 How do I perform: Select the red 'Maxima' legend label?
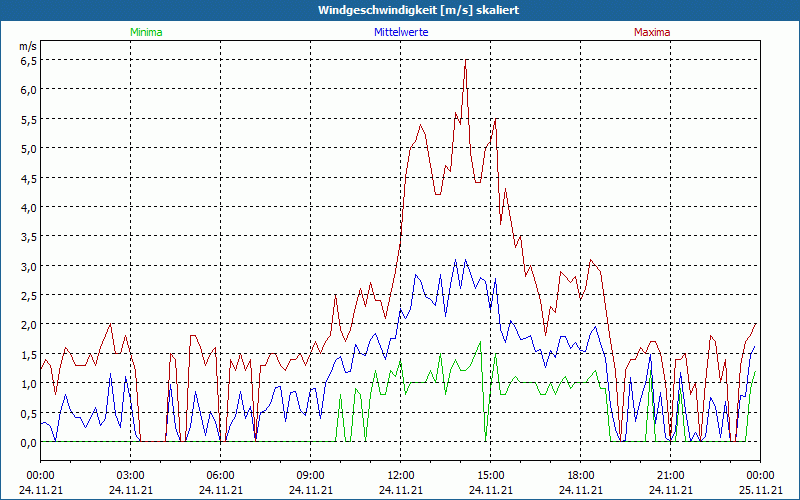click(652, 32)
